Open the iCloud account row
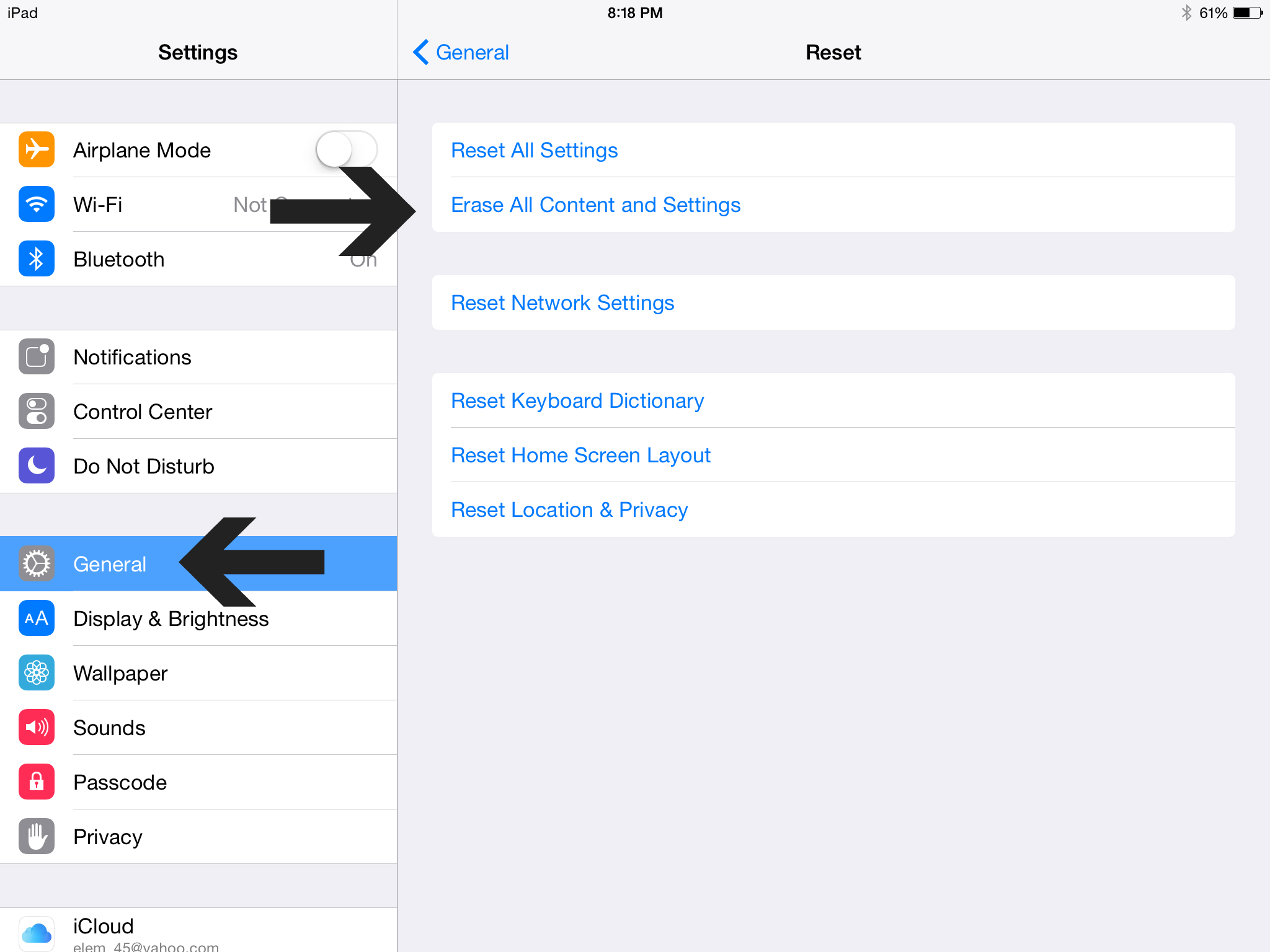This screenshot has width=1270, height=952. (198, 930)
